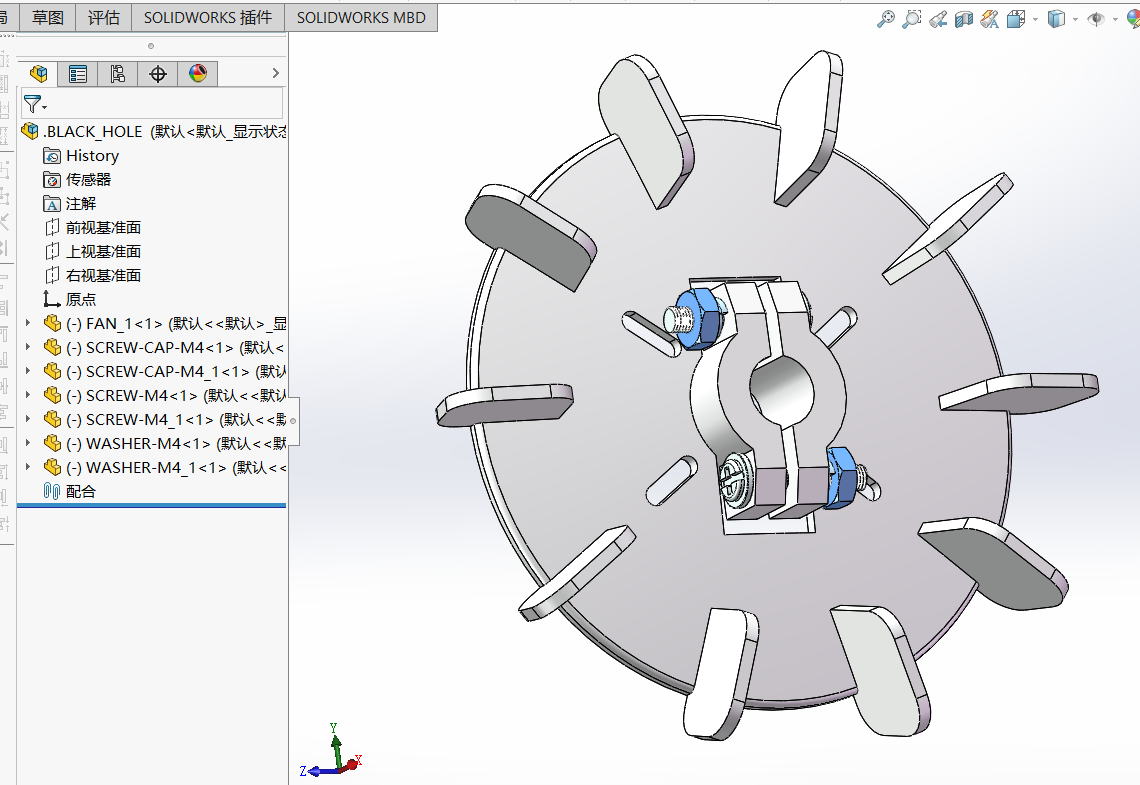This screenshot has height=785, width=1140.
Task: Activate the Section View icon
Action: [963, 19]
